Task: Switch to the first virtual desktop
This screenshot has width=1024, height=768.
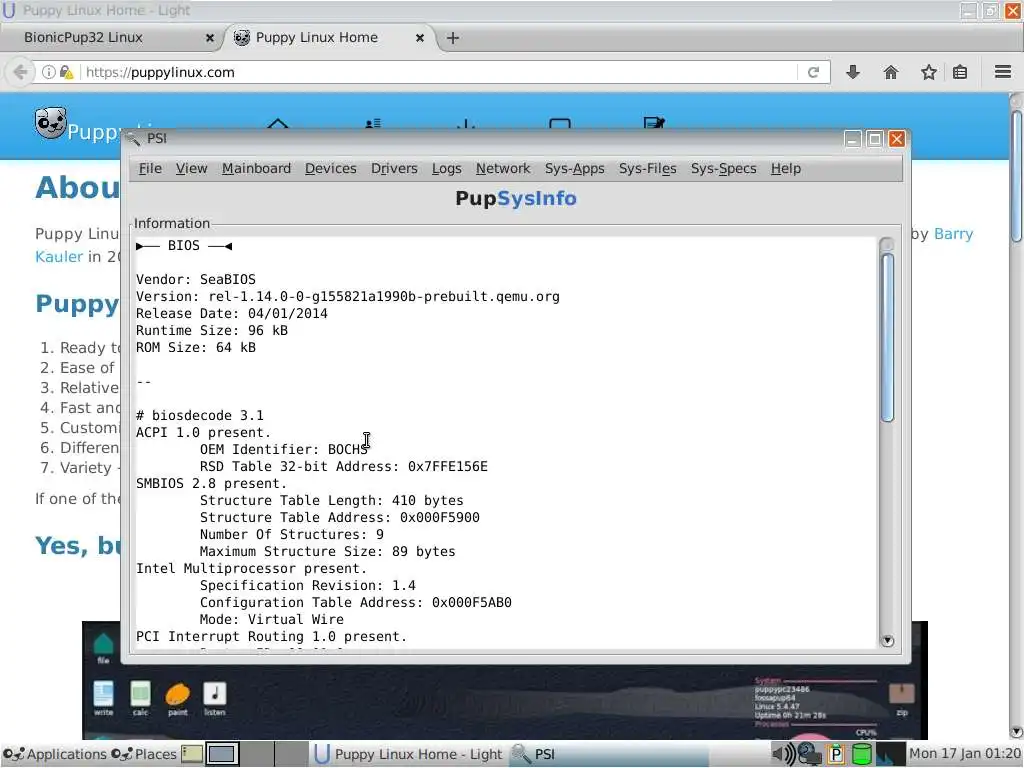Action: [222, 754]
